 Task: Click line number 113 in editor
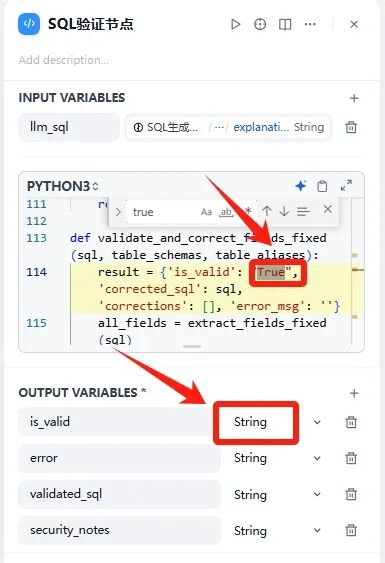pos(36,238)
